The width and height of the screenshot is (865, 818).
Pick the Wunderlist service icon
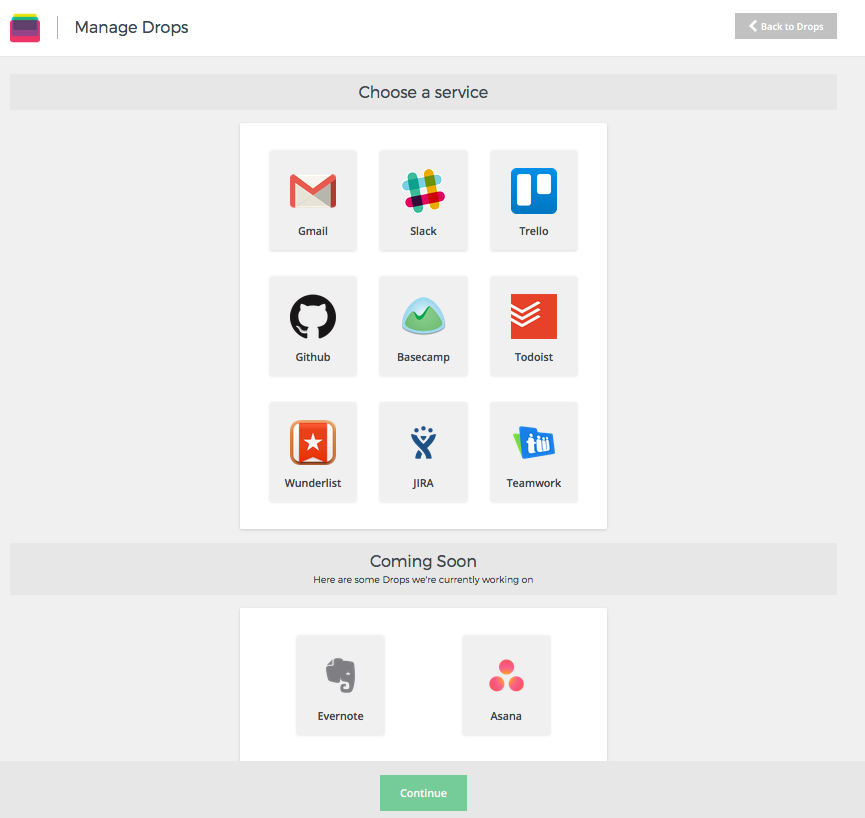click(313, 442)
